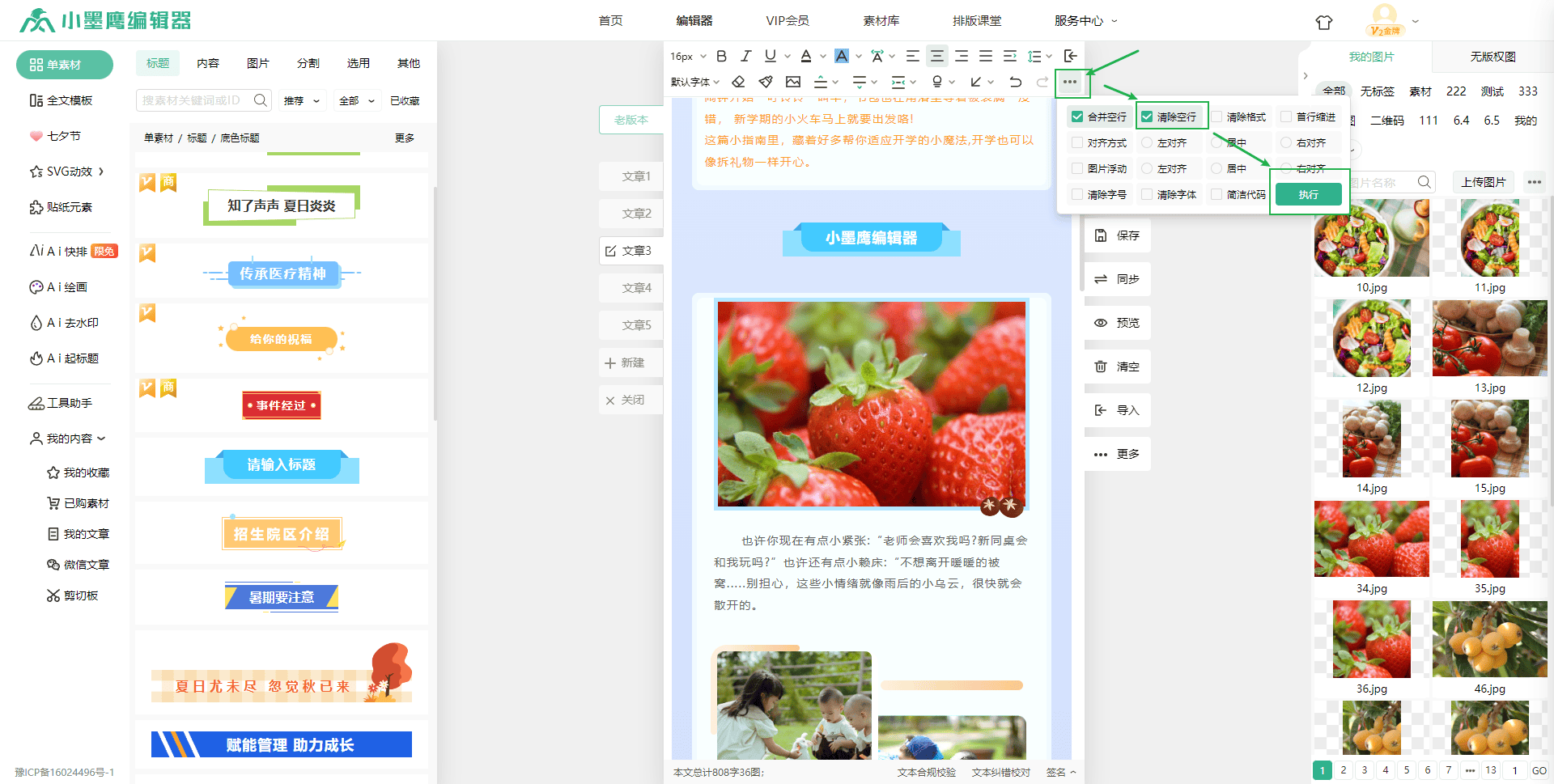The width and height of the screenshot is (1554, 784).
Task: Click the italic formatting icon
Action: (x=746, y=56)
